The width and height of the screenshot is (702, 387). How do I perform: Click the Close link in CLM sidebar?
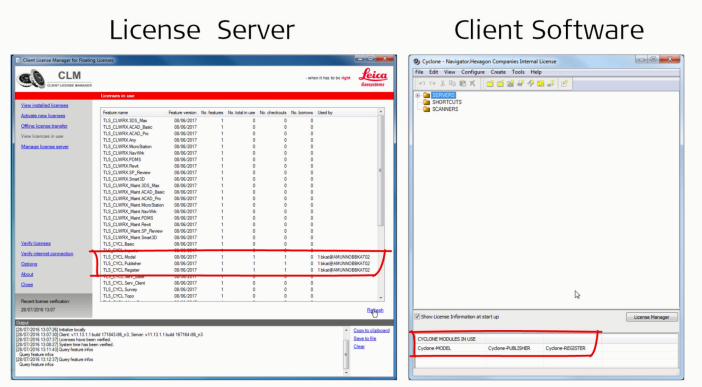(x=27, y=284)
